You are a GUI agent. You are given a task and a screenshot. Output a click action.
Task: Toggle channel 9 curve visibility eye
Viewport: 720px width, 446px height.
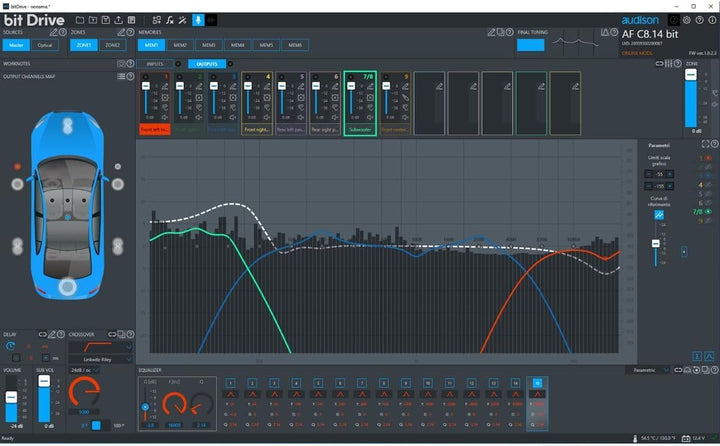[708, 221]
